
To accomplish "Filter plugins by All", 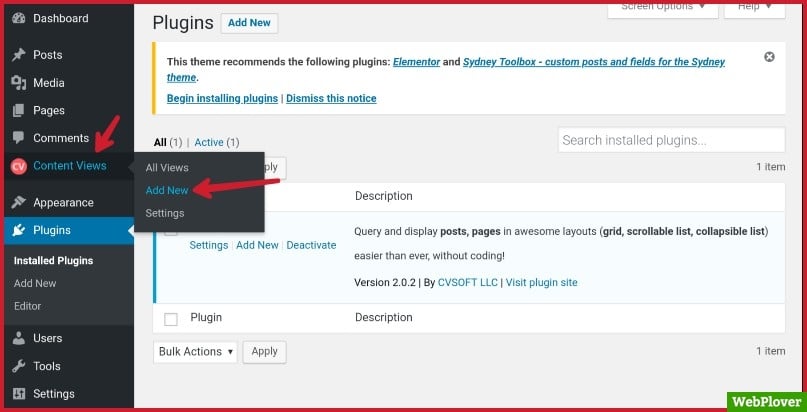I will pyautogui.click(x=160, y=142).
